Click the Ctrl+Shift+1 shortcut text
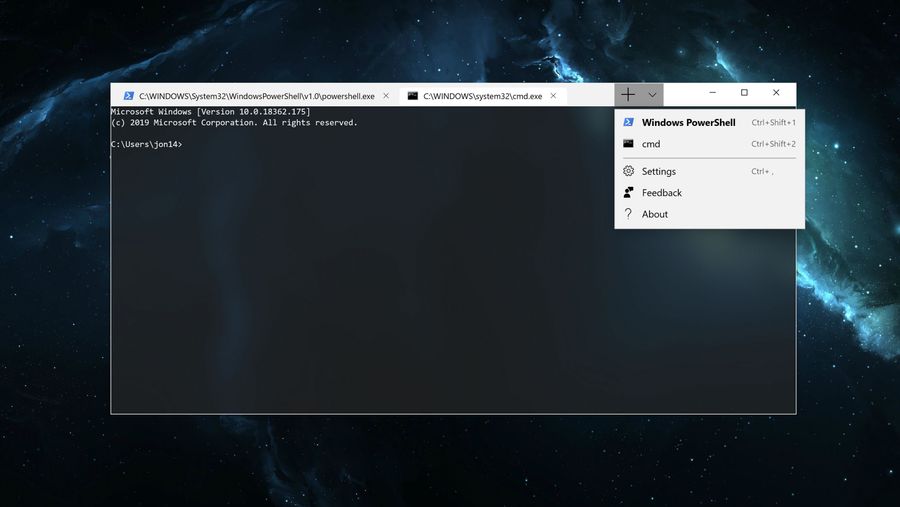 [773, 122]
